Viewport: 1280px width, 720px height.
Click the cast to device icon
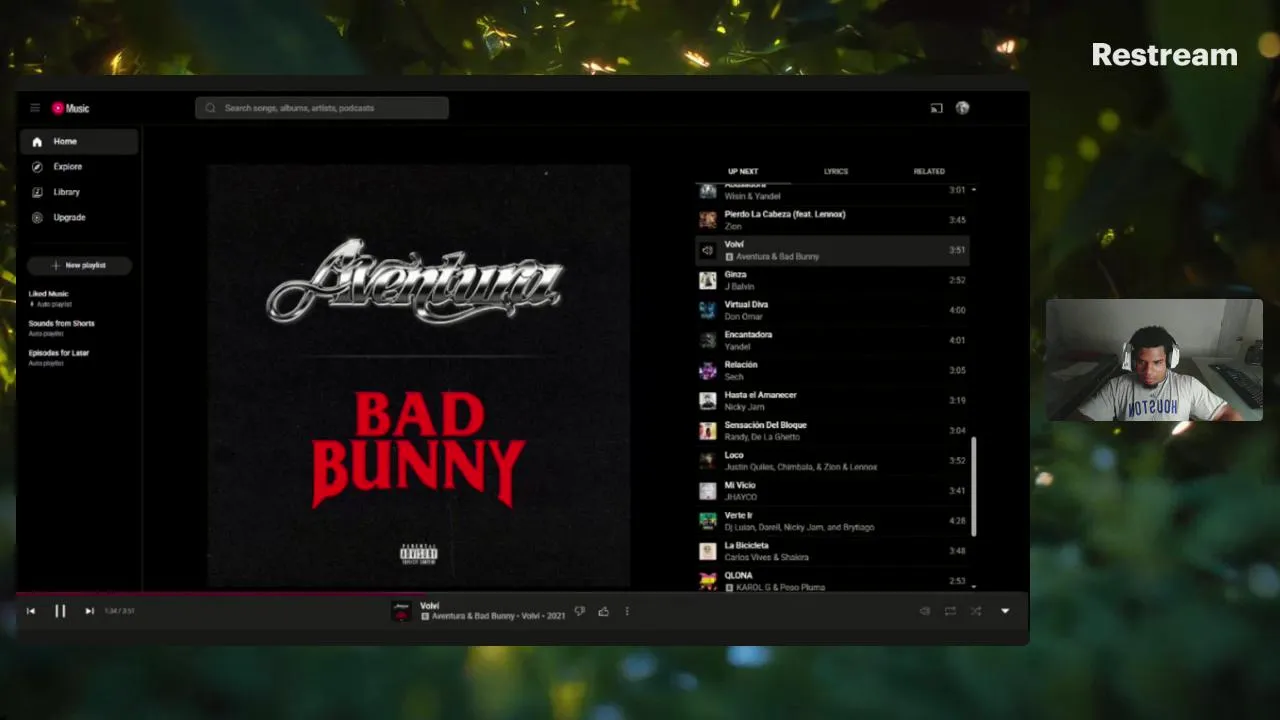[936, 108]
